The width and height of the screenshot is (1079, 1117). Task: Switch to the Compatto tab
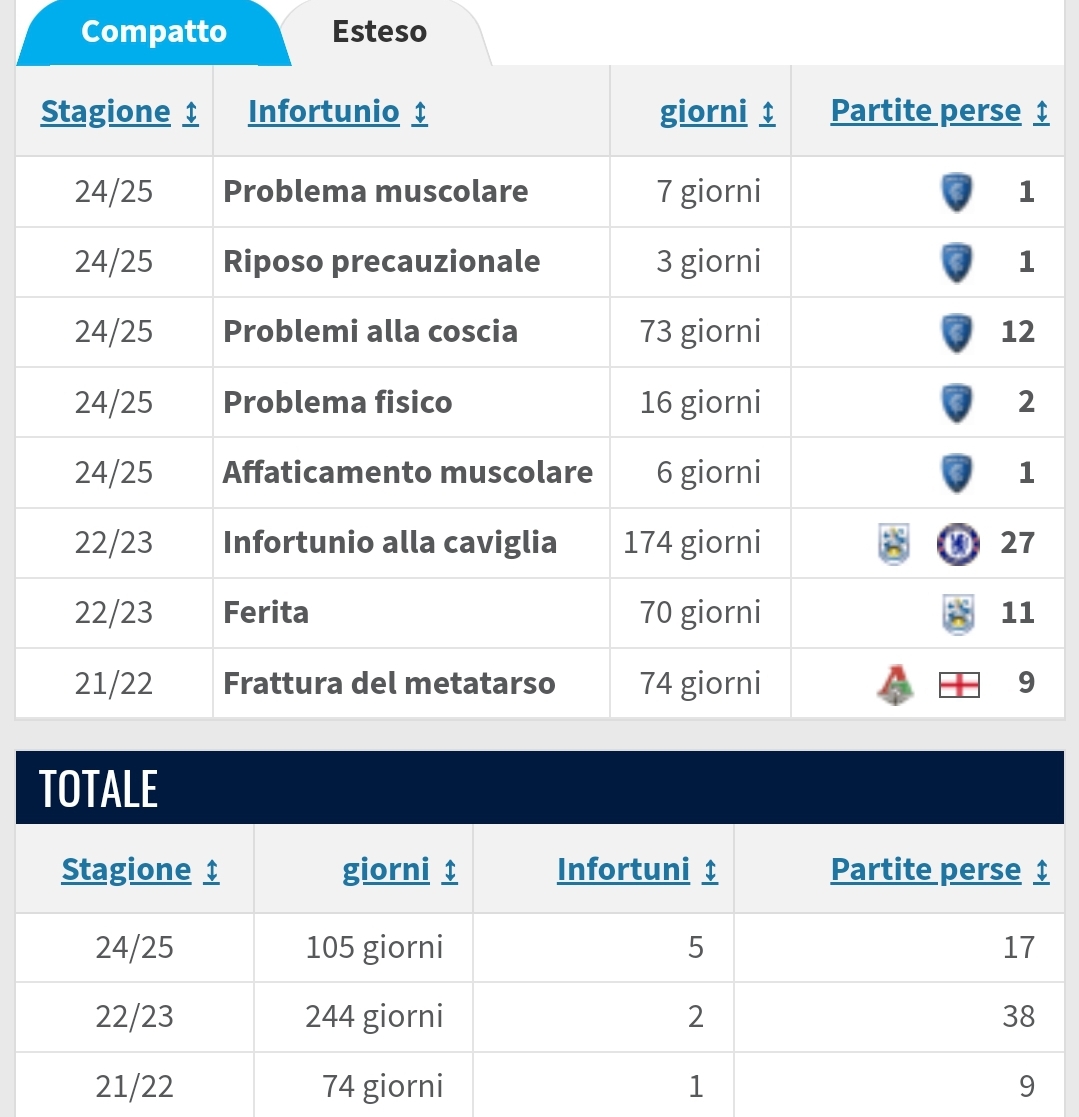152,32
